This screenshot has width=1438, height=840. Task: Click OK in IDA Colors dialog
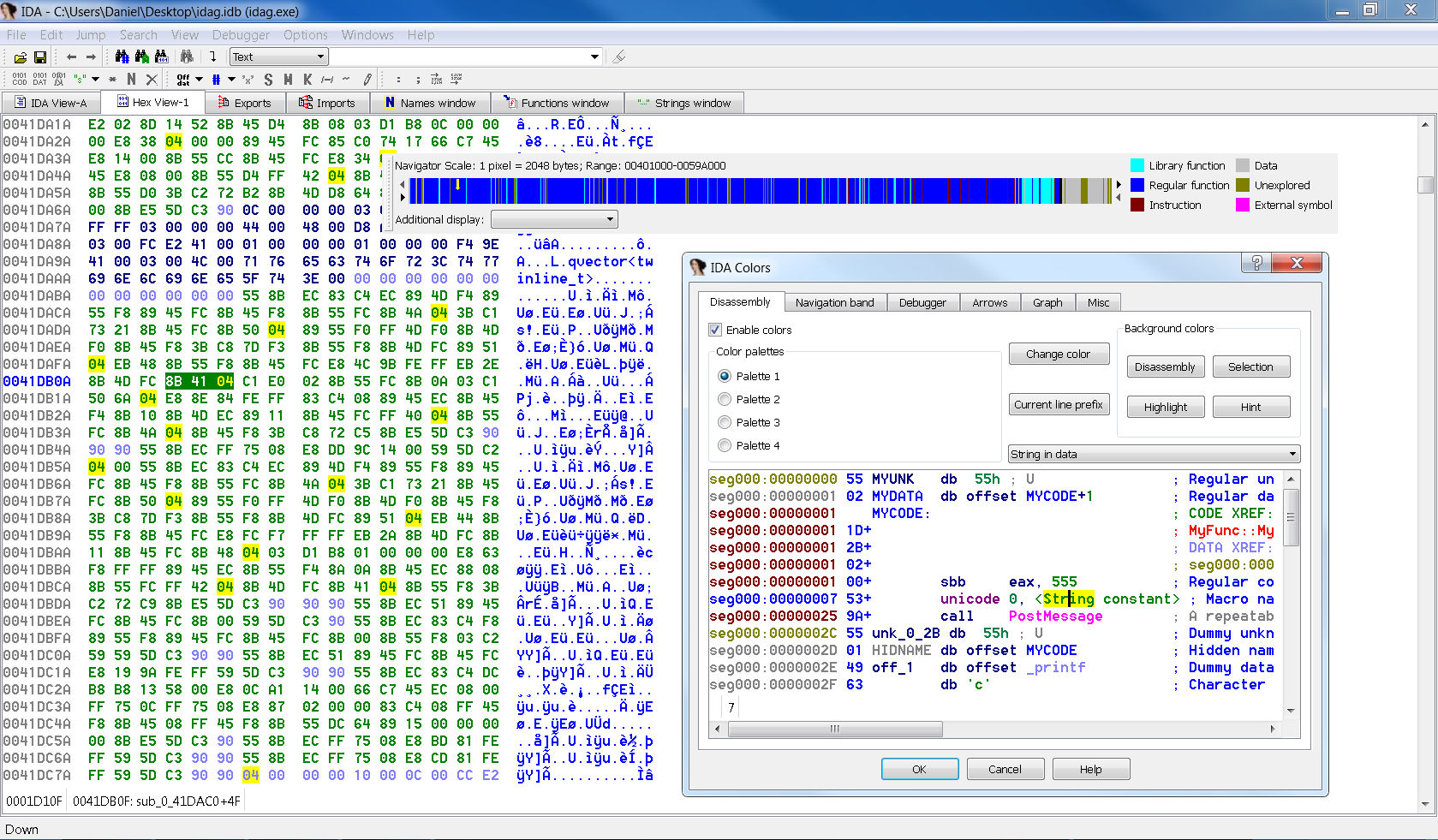918,769
